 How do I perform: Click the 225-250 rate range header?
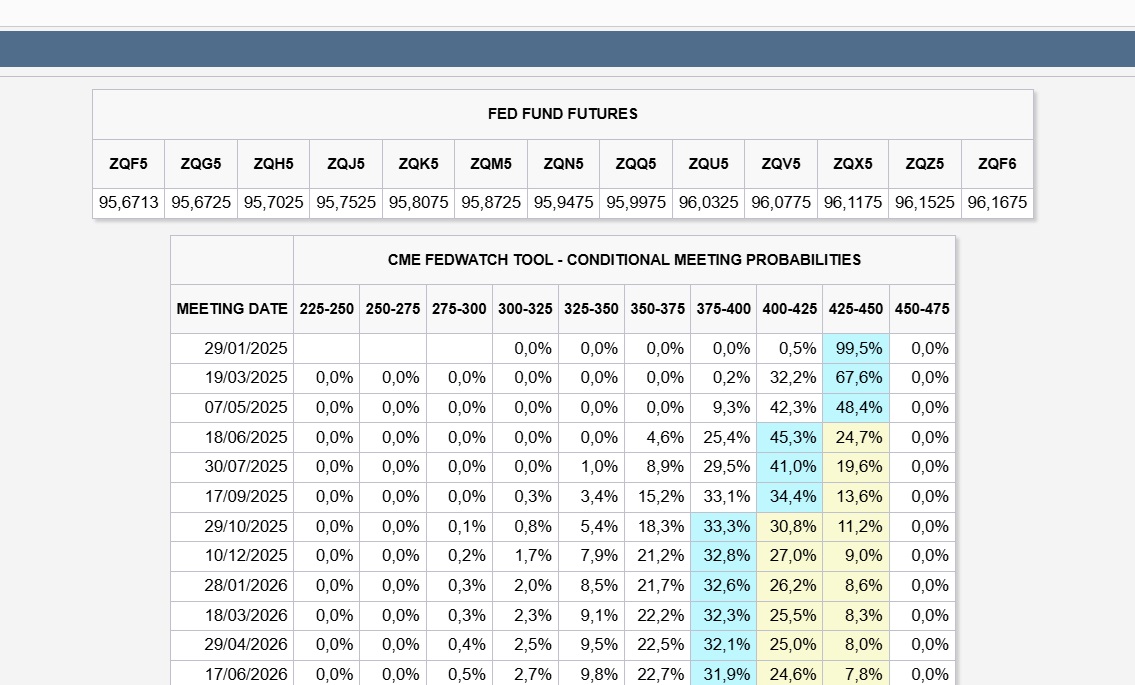(326, 309)
